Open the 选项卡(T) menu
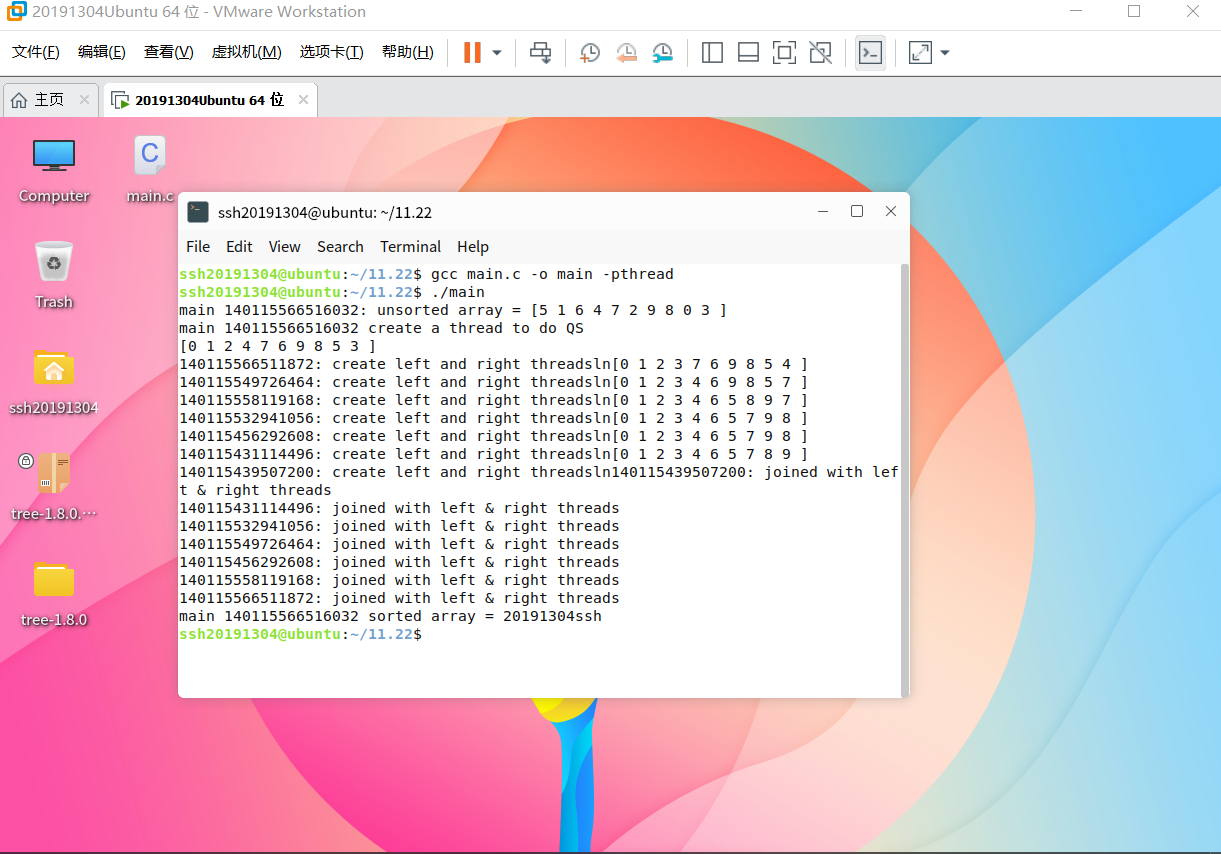 [332, 52]
